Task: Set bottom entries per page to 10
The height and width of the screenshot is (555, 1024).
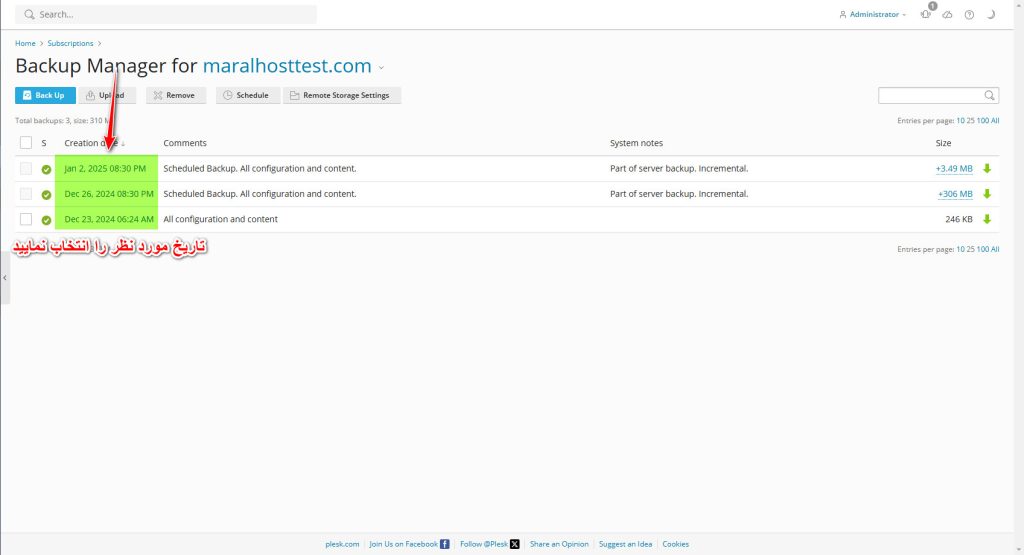Action: pyautogui.click(x=960, y=249)
